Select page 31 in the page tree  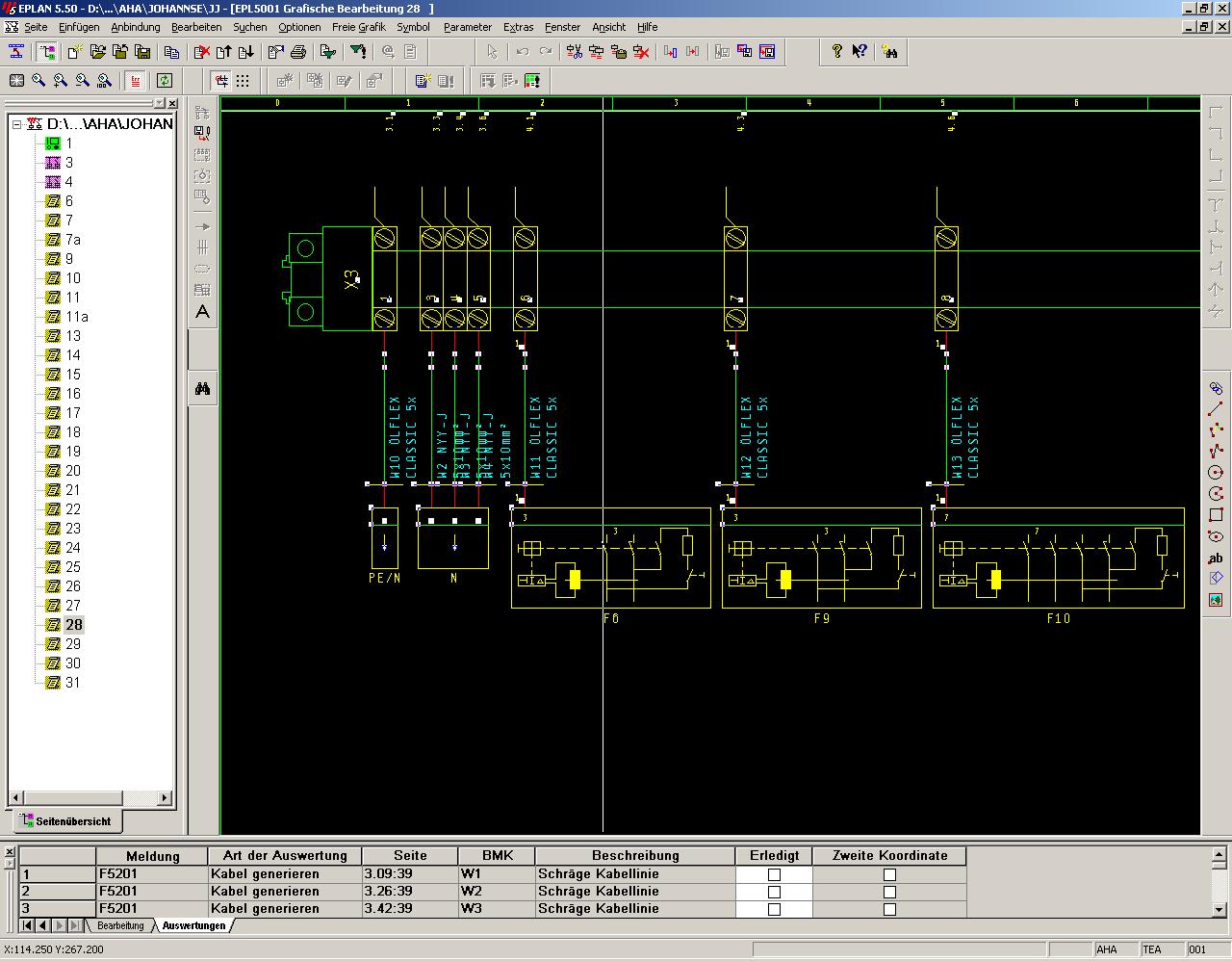coord(72,683)
